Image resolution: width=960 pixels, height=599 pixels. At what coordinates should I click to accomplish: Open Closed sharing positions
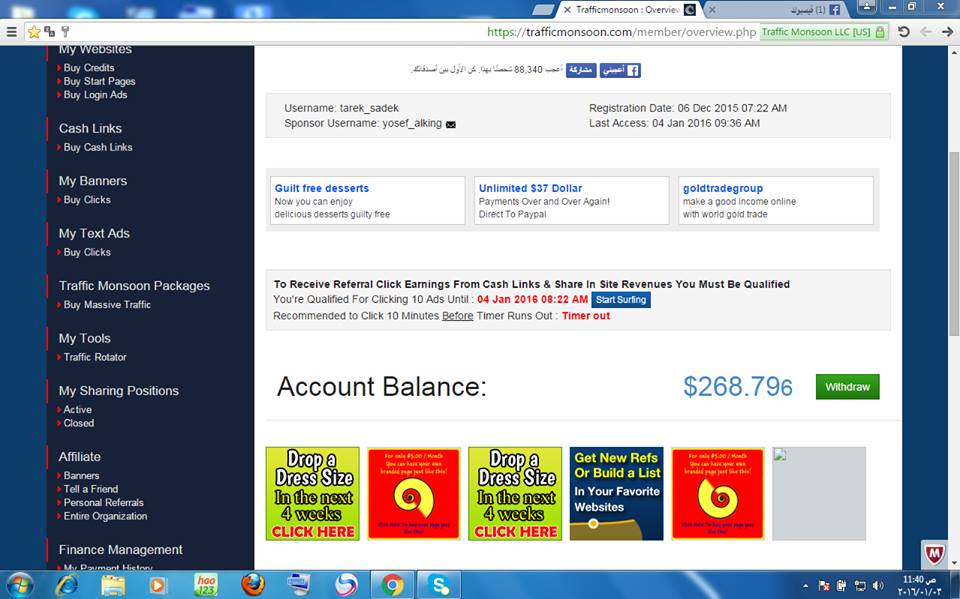79,423
